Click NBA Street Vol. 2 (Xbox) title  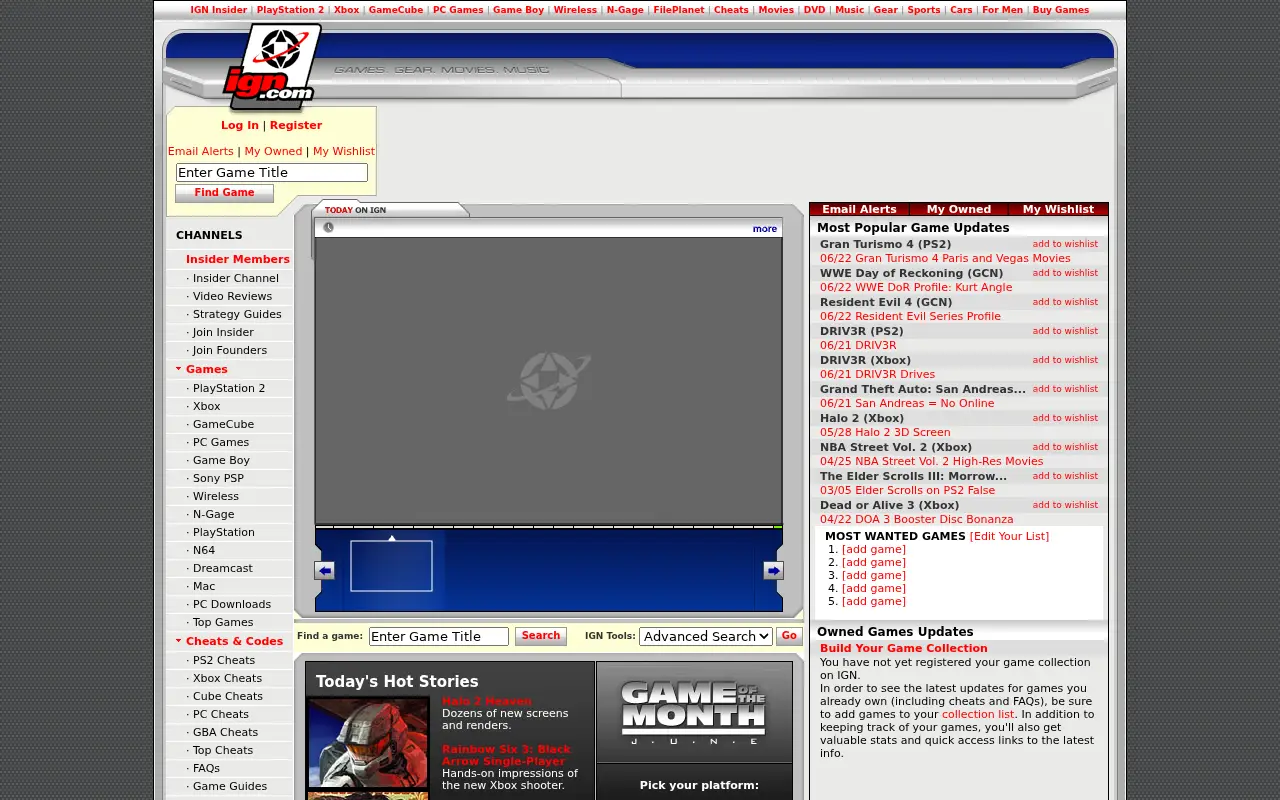(x=896, y=447)
